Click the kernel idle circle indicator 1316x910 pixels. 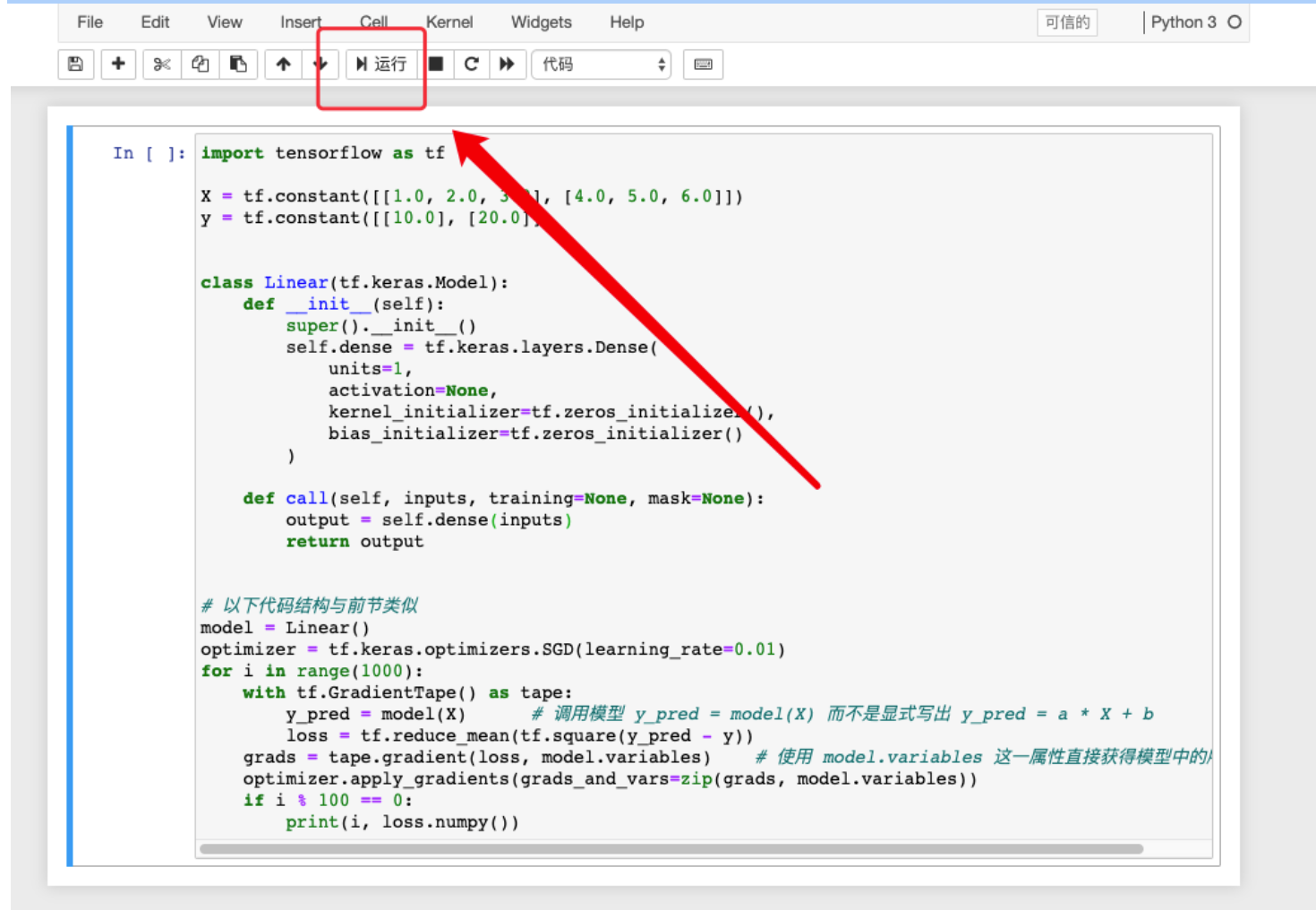coord(1235,22)
